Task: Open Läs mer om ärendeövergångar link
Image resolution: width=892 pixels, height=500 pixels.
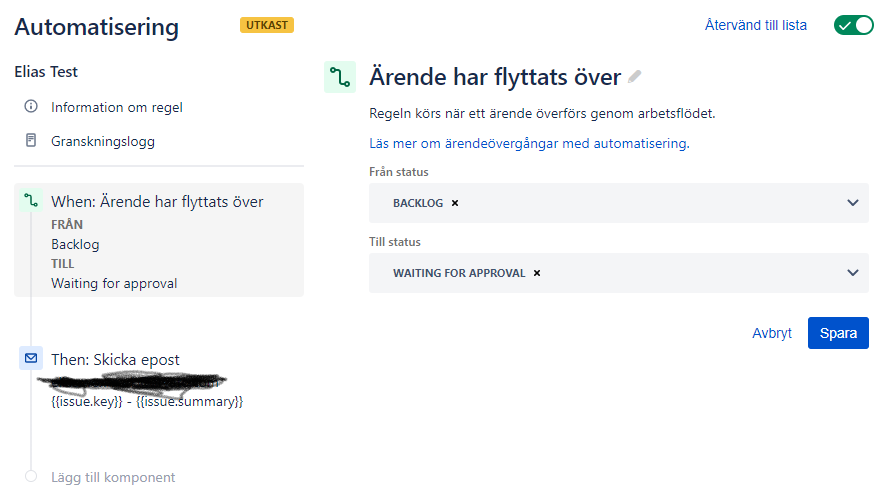Action: (x=529, y=143)
